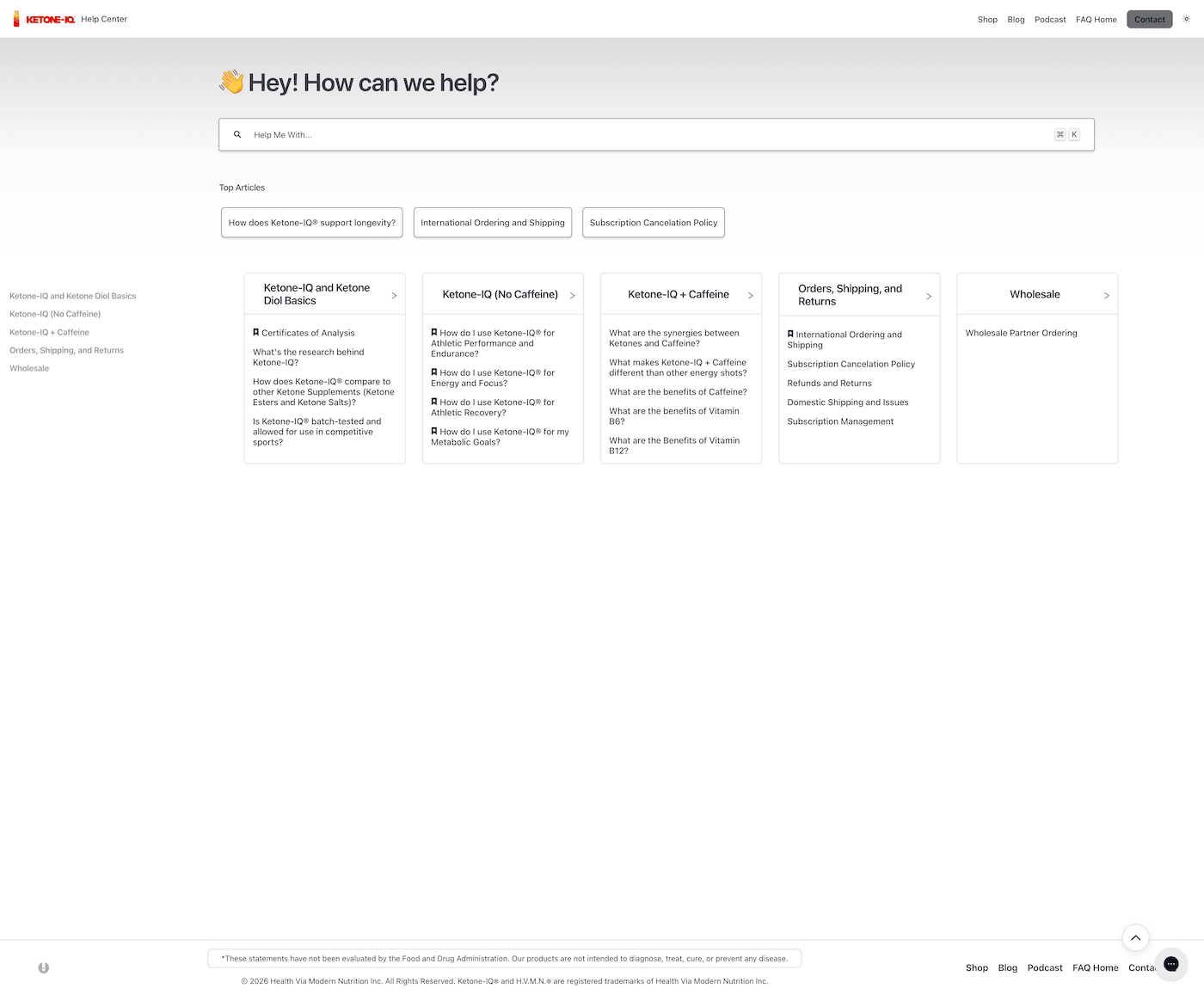Open Podcast in the top navigation
Screen dimensions: 1204x995
[x=1050, y=19]
